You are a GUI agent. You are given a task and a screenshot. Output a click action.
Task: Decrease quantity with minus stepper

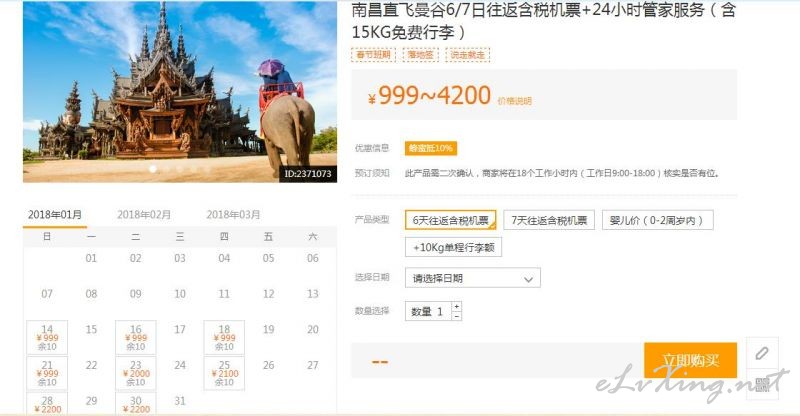(457, 316)
